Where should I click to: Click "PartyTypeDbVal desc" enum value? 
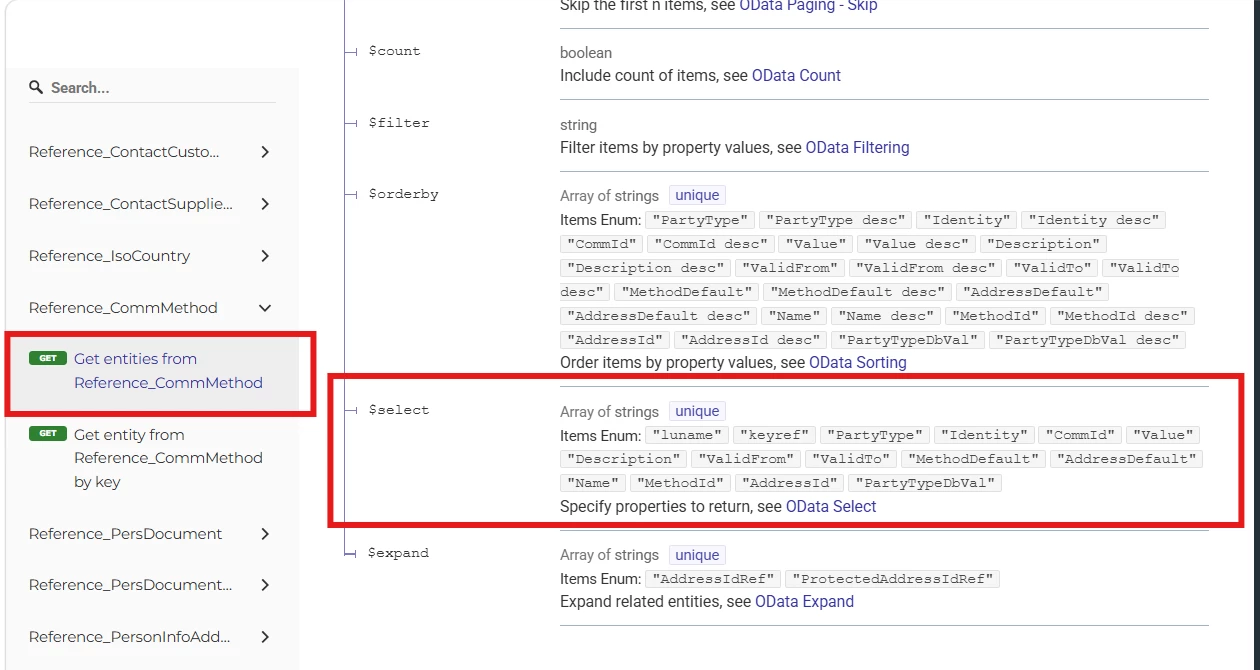[1088, 340]
